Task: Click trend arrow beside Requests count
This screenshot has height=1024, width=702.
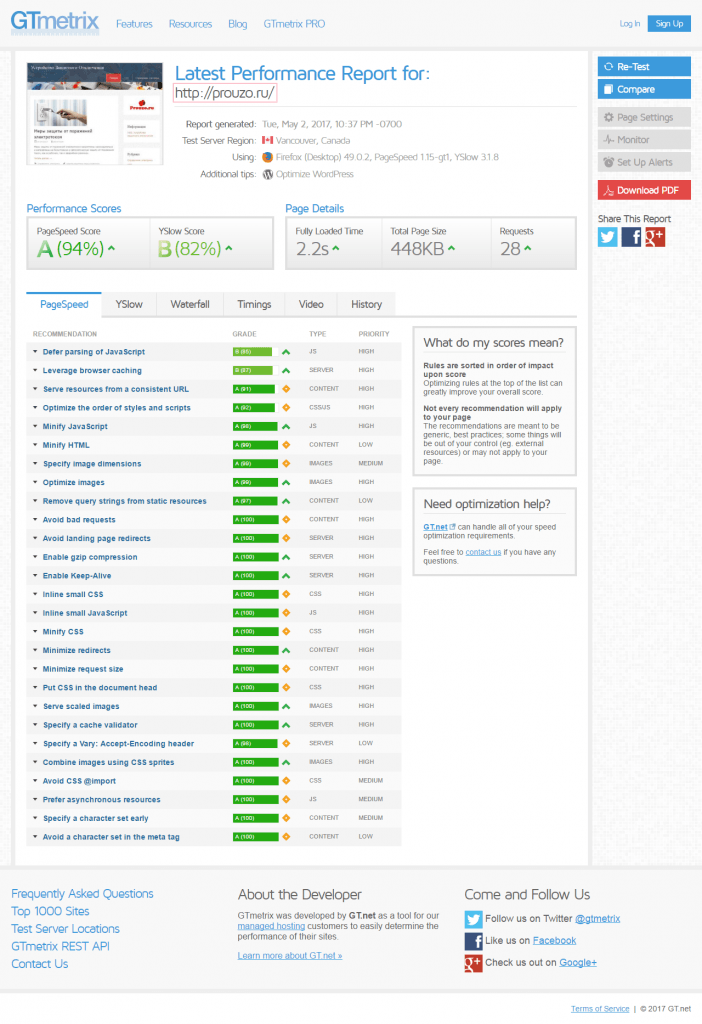Action: (528, 248)
